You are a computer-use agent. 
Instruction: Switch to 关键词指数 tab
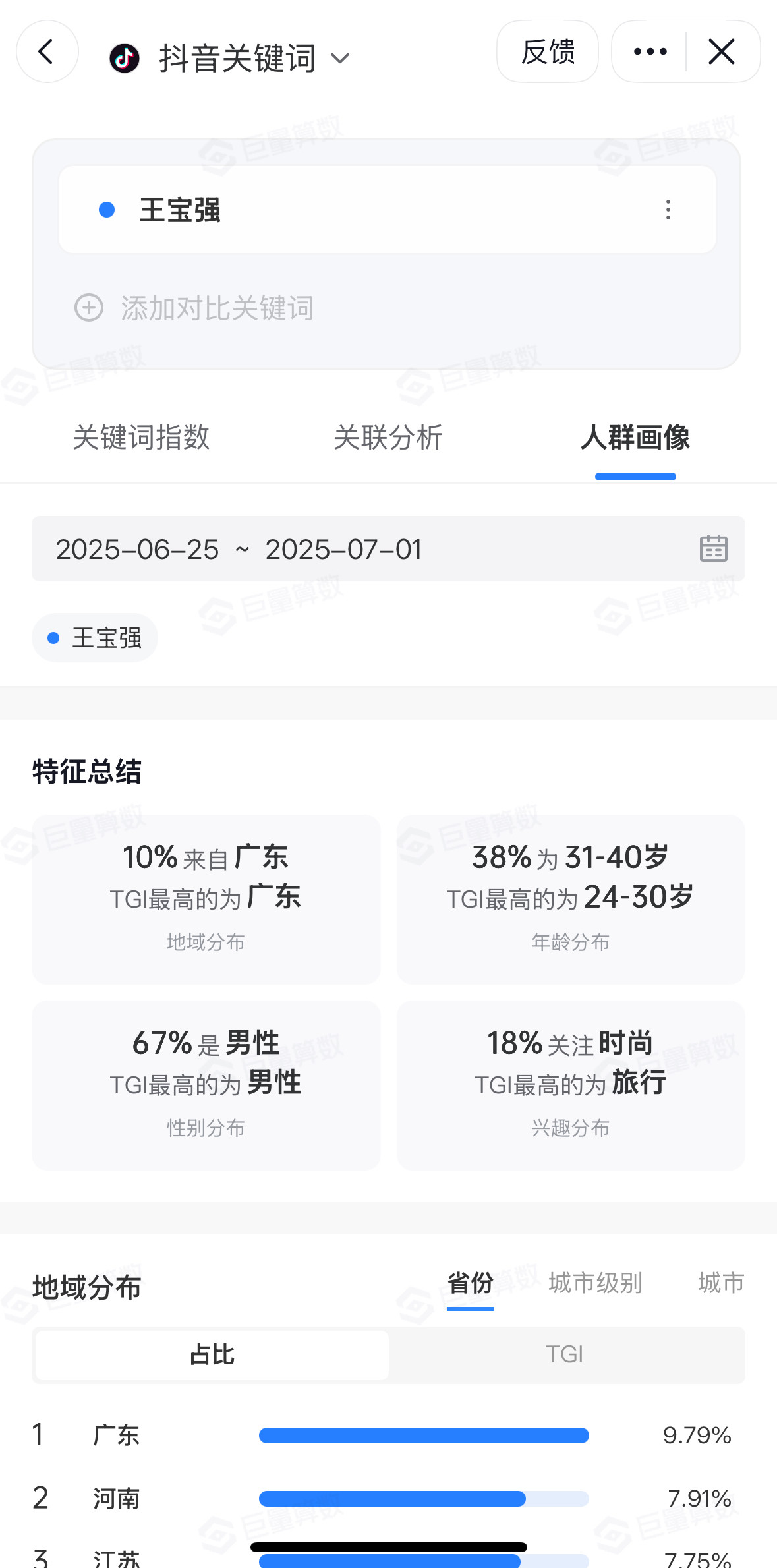point(141,438)
